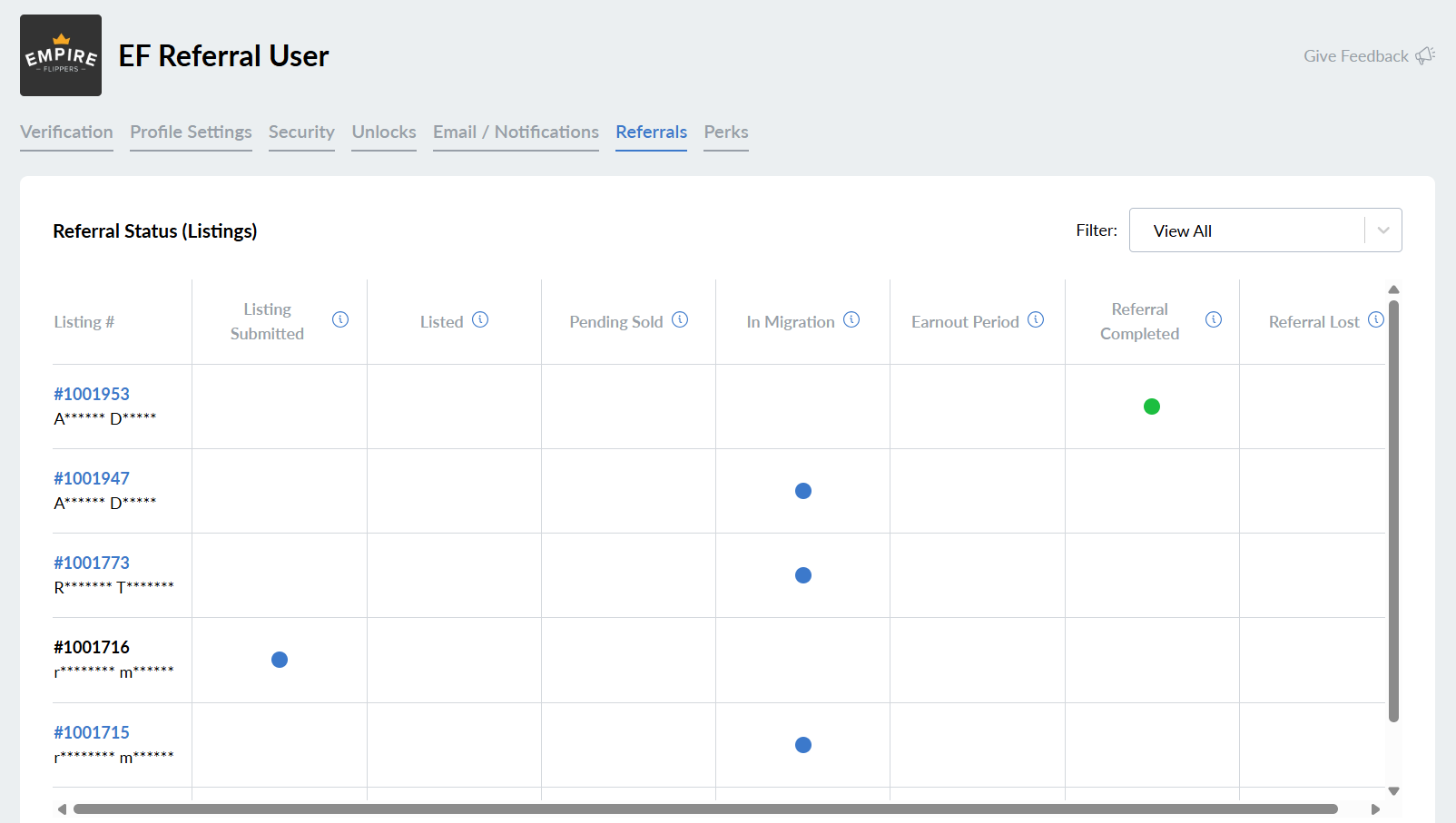Click the scroll down arrow of table
Viewport: 1456px width, 823px height.
(1393, 791)
